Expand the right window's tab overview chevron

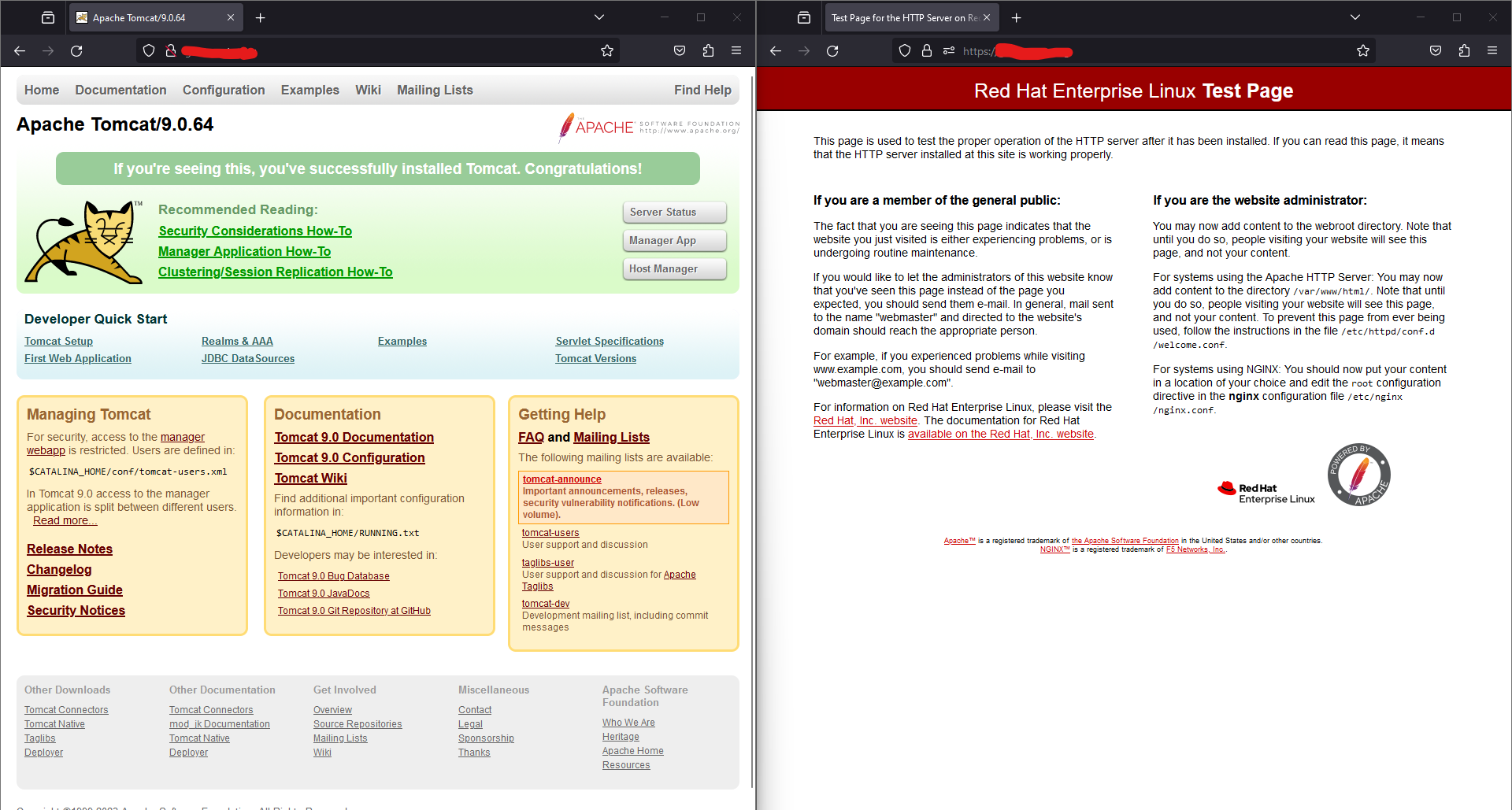click(1355, 17)
